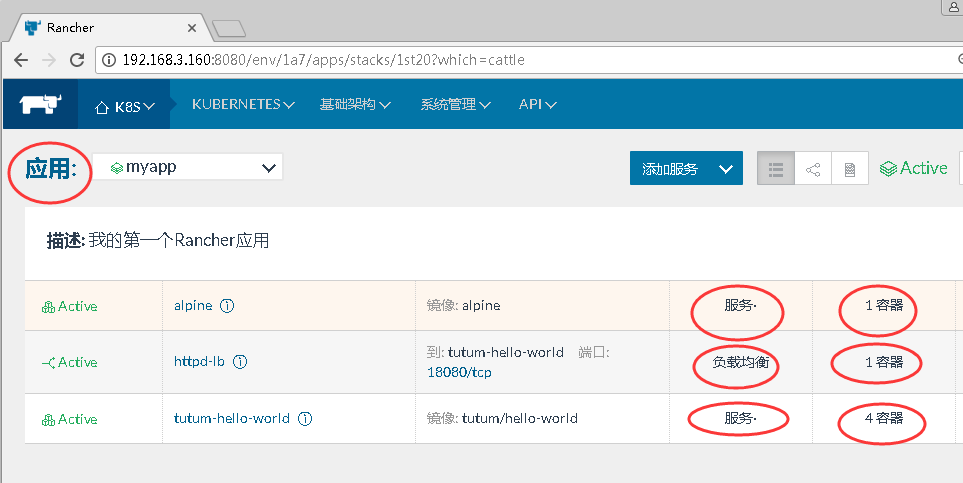The height and width of the screenshot is (483, 963).
Task: Click Active status of alpine row
Action: [x=69, y=306]
